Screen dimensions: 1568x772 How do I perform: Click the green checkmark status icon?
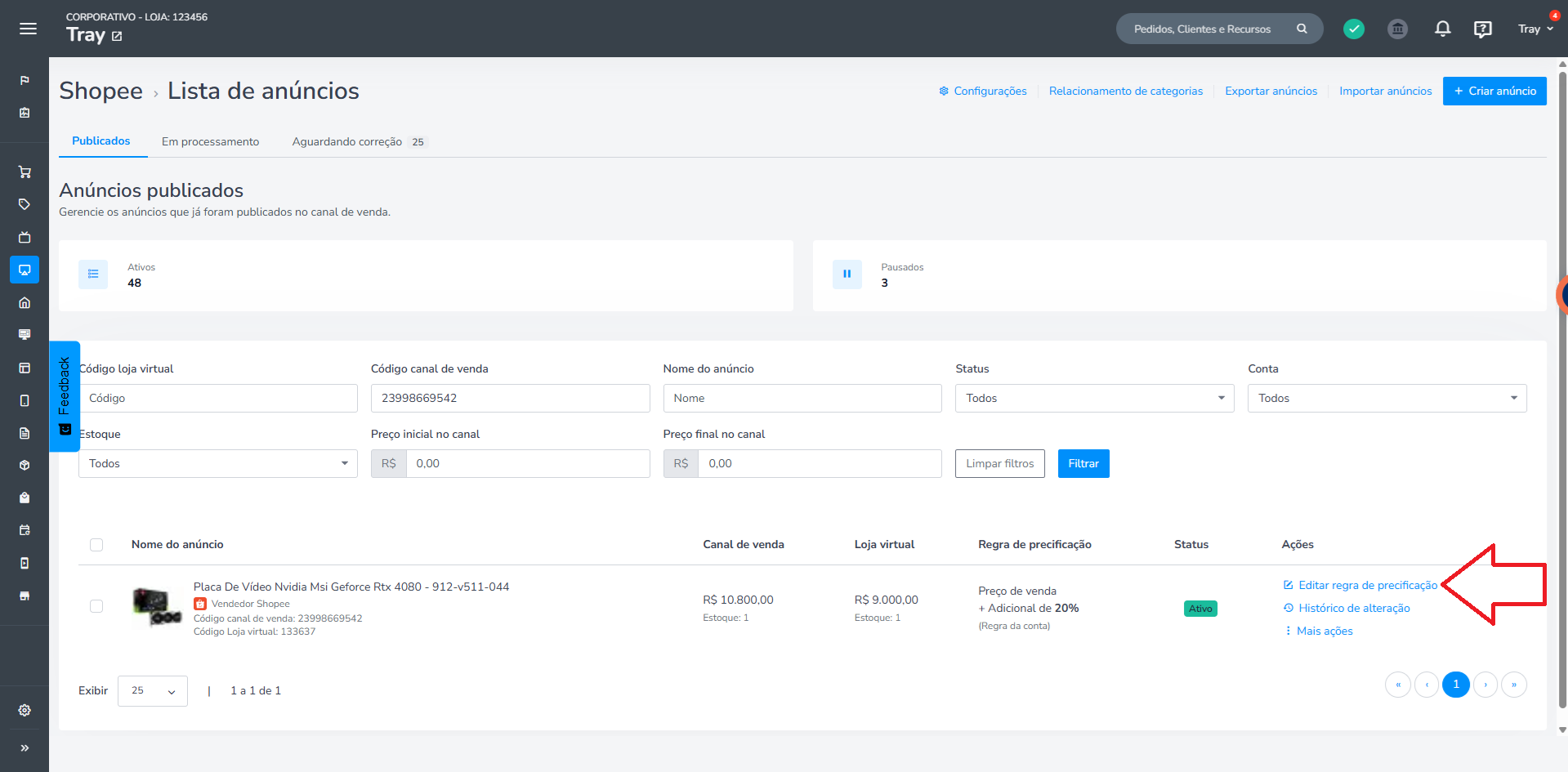click(1353, 29)
